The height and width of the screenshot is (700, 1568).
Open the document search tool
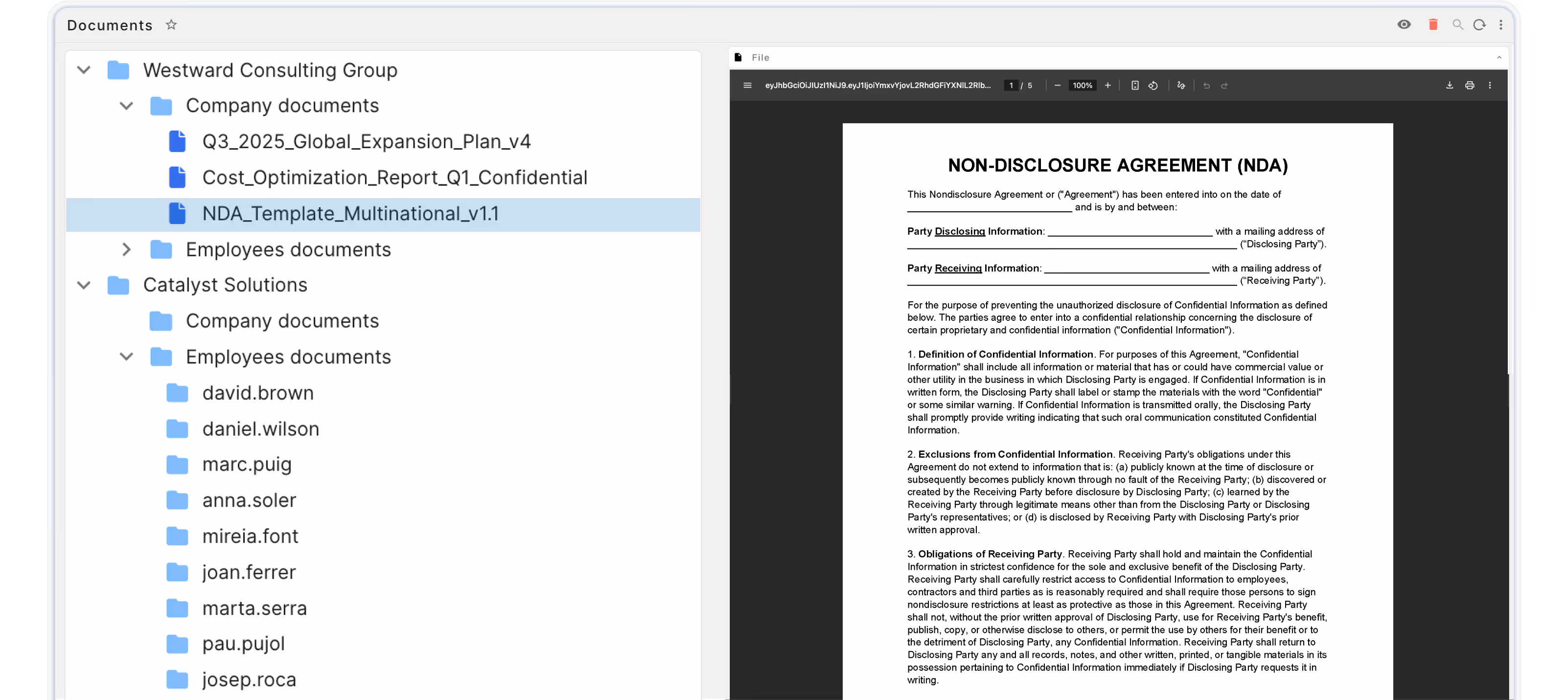tap(1458, 24)
